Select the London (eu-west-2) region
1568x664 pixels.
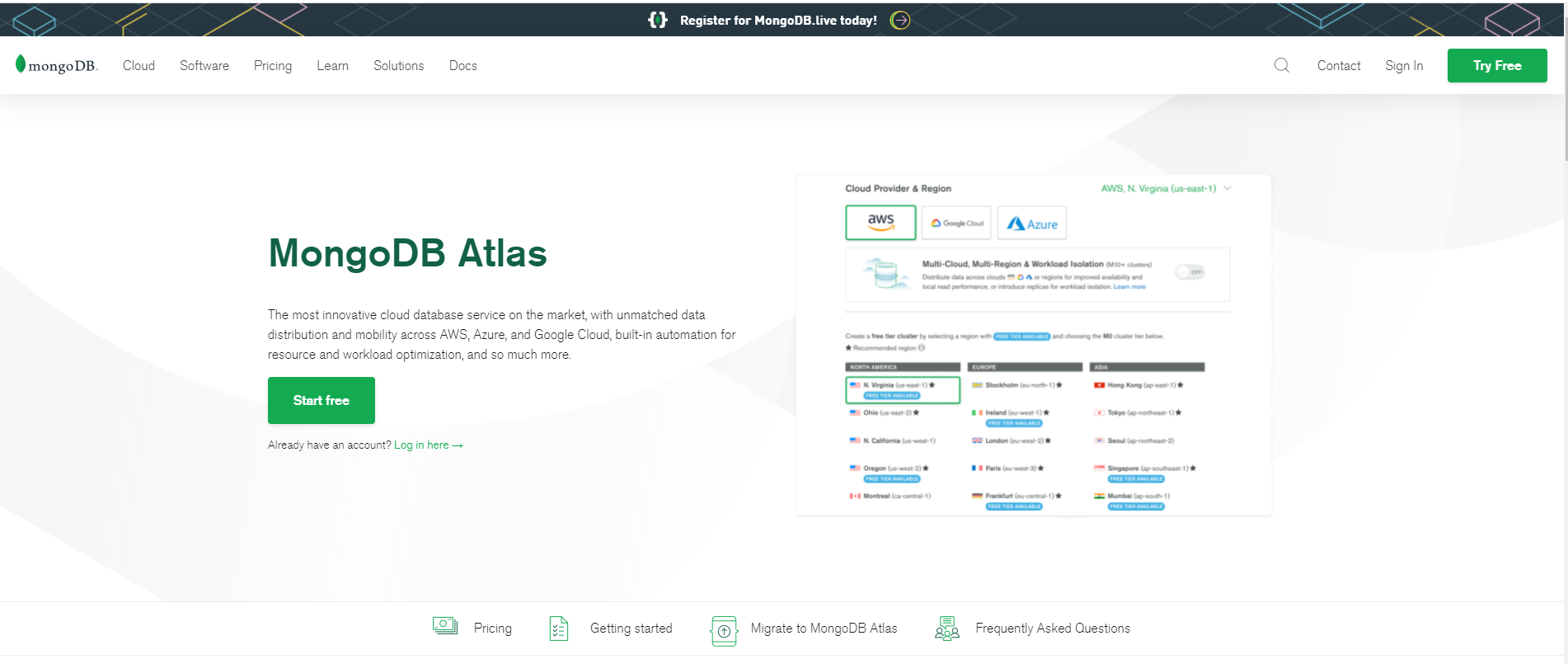[x=1012, y=440]
